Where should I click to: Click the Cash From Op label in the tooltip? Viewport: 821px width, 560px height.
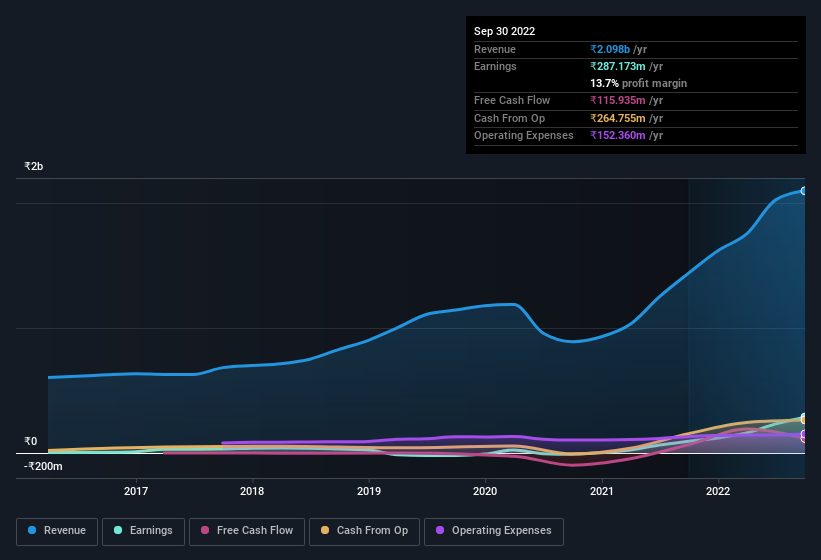(509, 118)
